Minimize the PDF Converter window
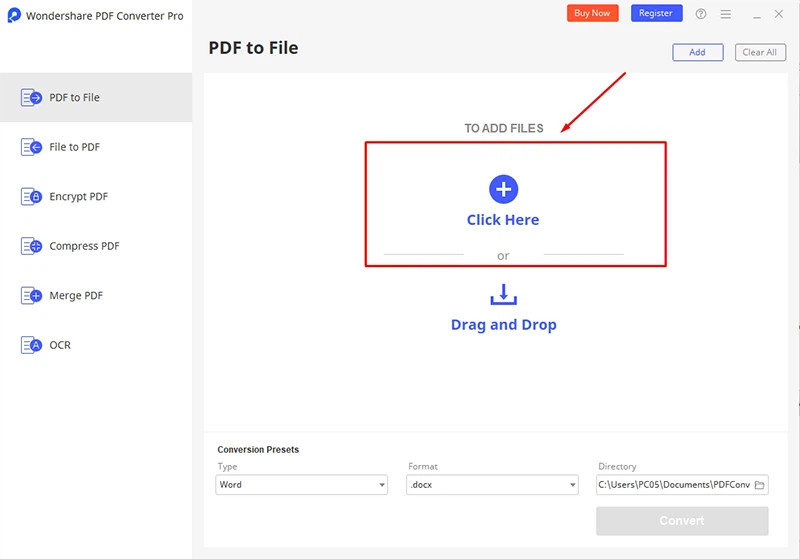This screenshot has height=559, width=800. 757,15
